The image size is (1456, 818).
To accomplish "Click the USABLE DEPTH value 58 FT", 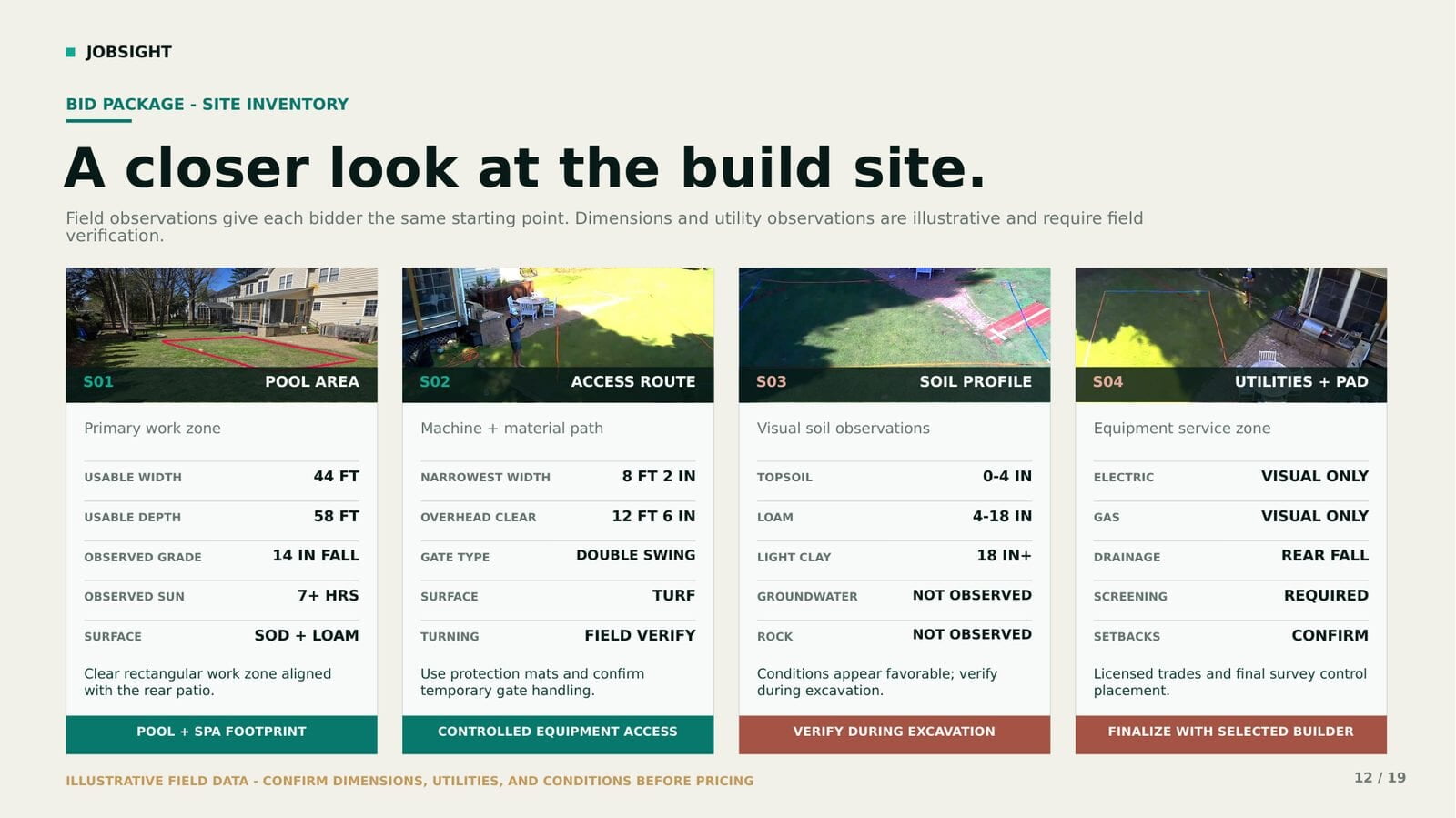I will click(x=337, y=516).
